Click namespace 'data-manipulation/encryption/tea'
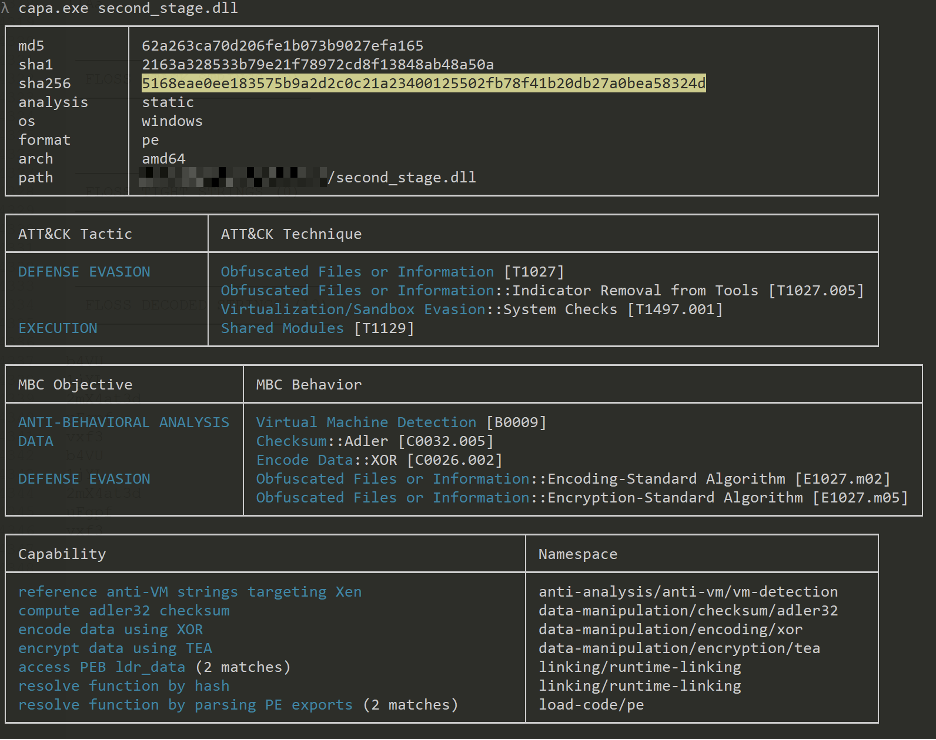 [x=679, y=648]
